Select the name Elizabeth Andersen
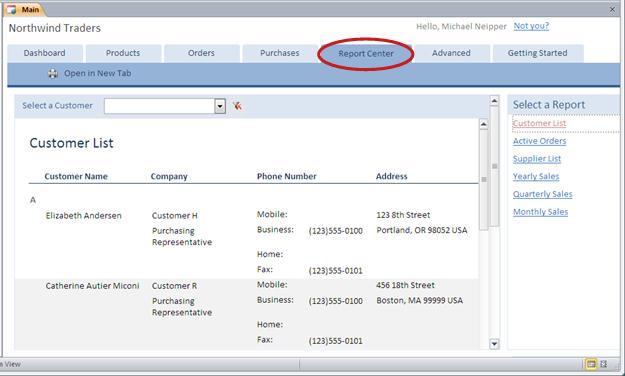The height and width of the screenshot is (376, 625). 84,216
